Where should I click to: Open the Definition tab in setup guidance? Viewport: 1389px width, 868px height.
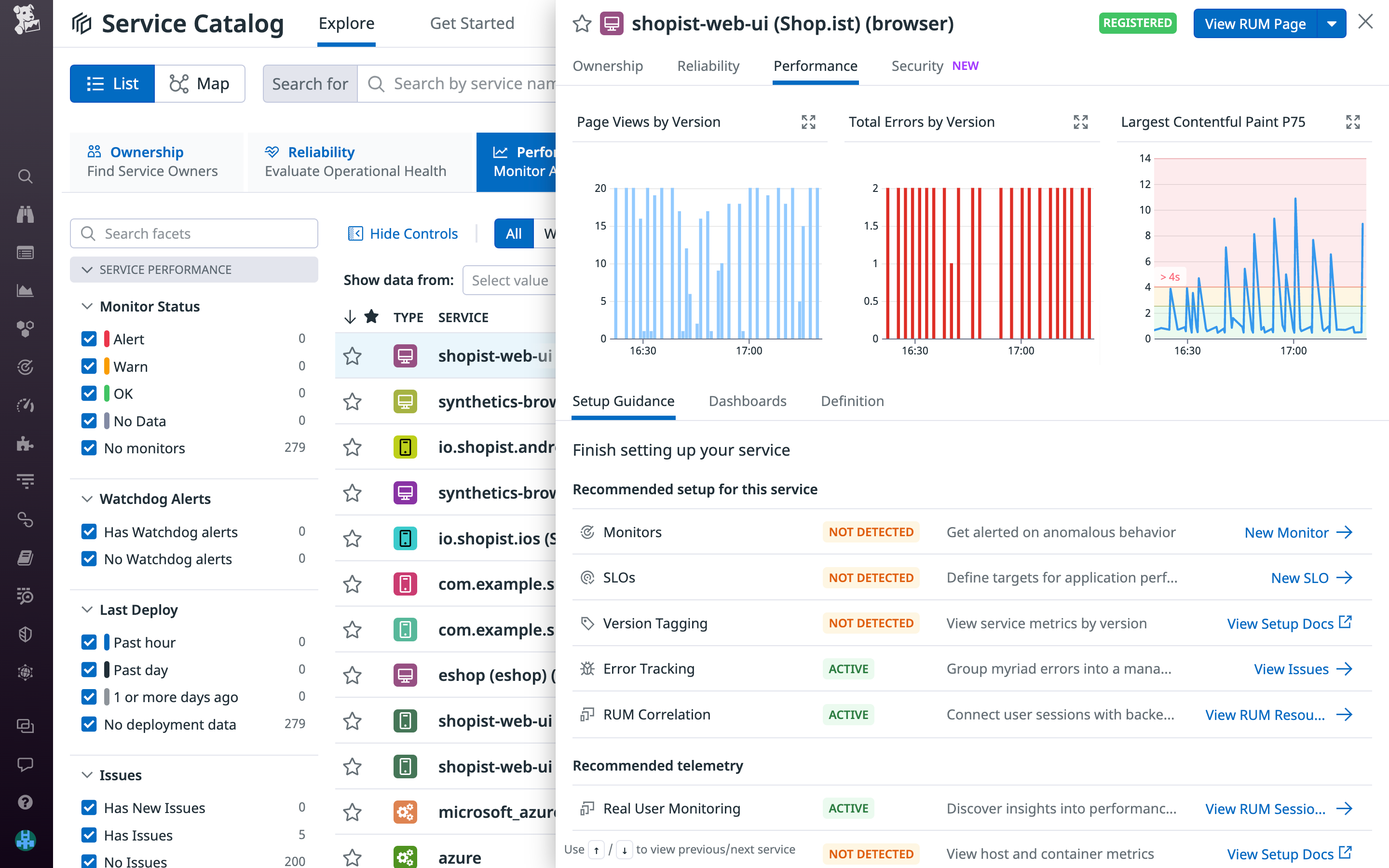(x=852, y=401)
